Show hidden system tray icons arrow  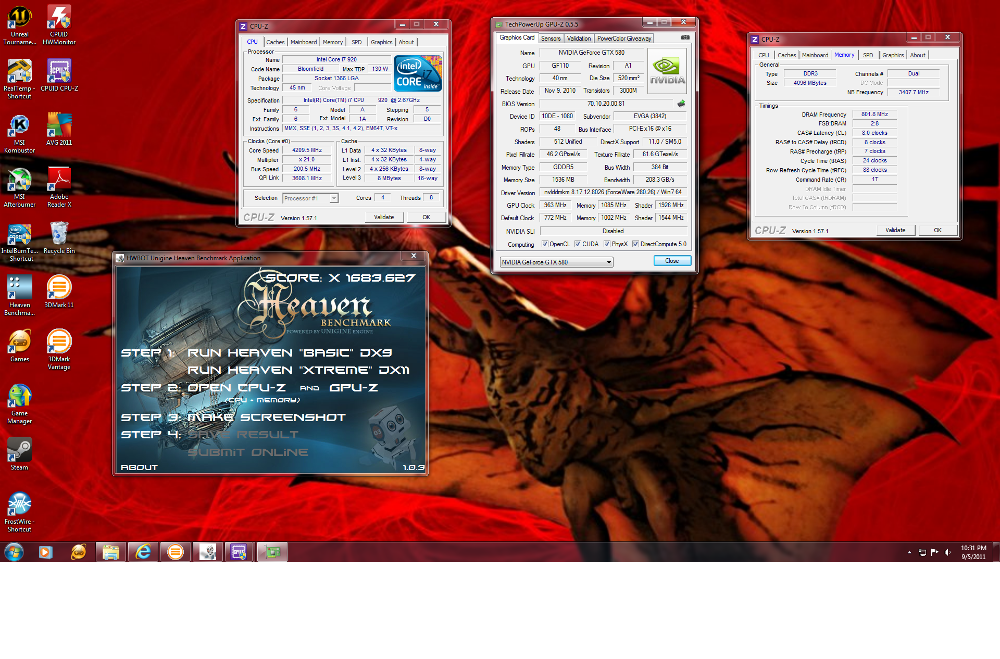click(x=909, y=552)
